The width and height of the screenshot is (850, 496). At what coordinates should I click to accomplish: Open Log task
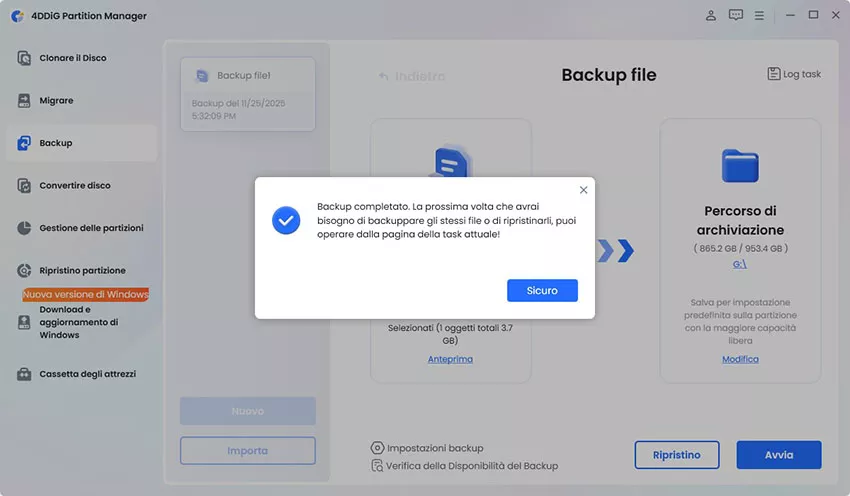click(802, 74)
